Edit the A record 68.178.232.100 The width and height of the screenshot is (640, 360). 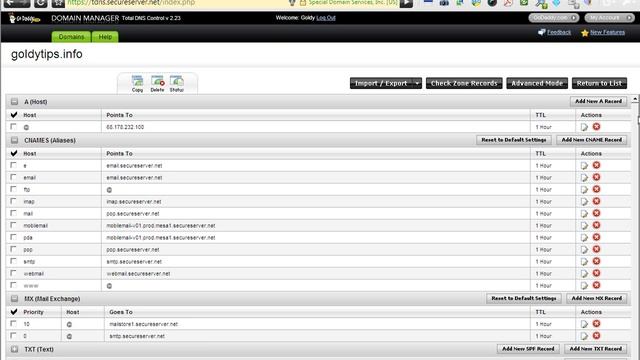[x=584, y=127]
